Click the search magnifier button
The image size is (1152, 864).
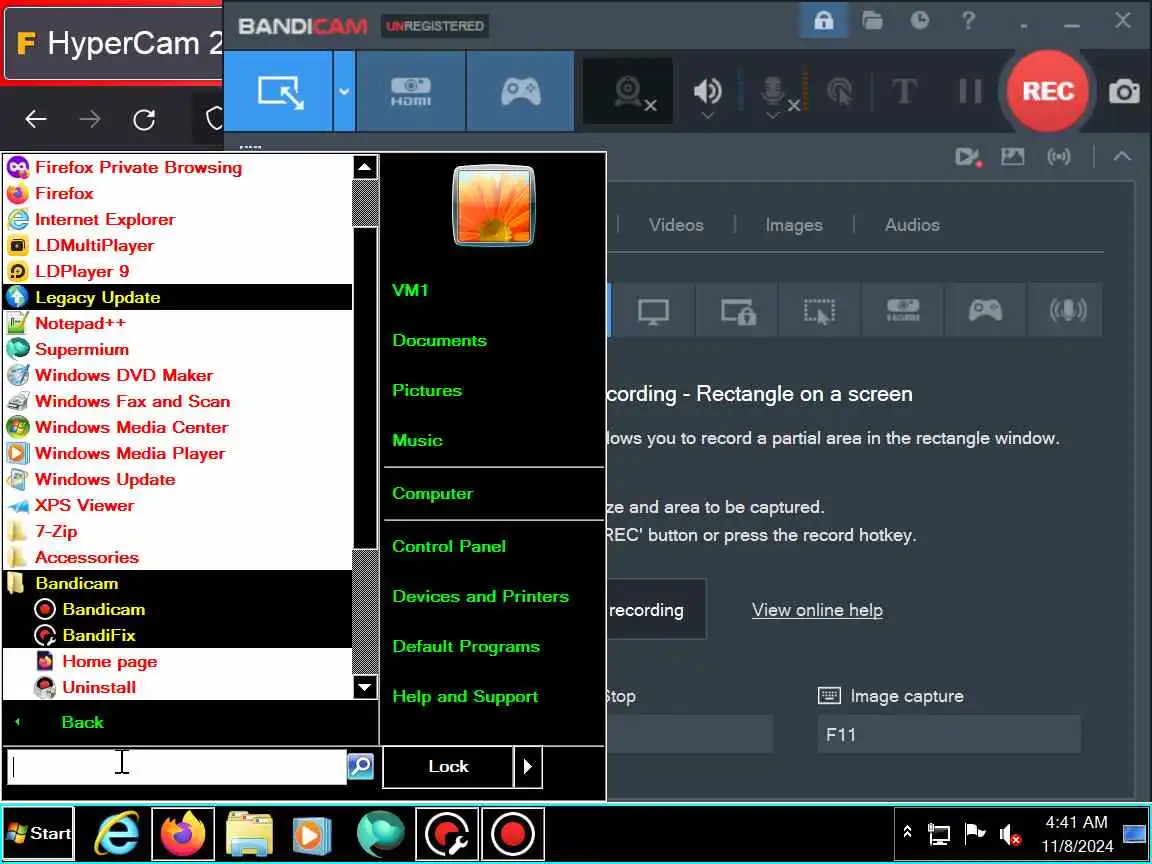(360, 766)
